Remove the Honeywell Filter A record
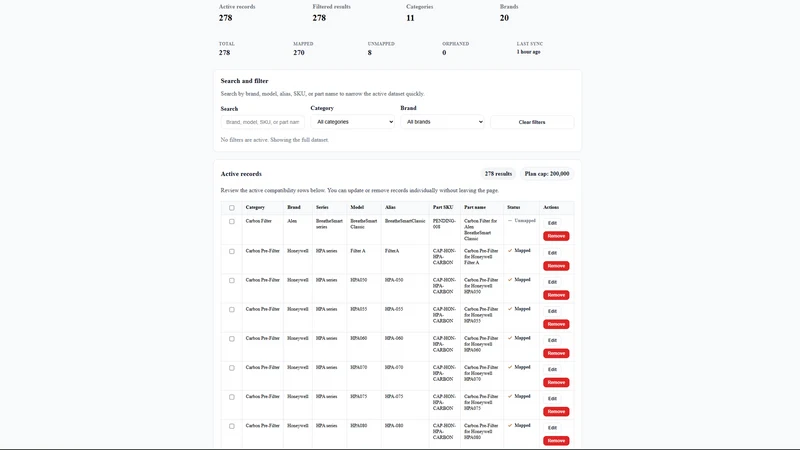800x450 pixels. pos(556,265)
